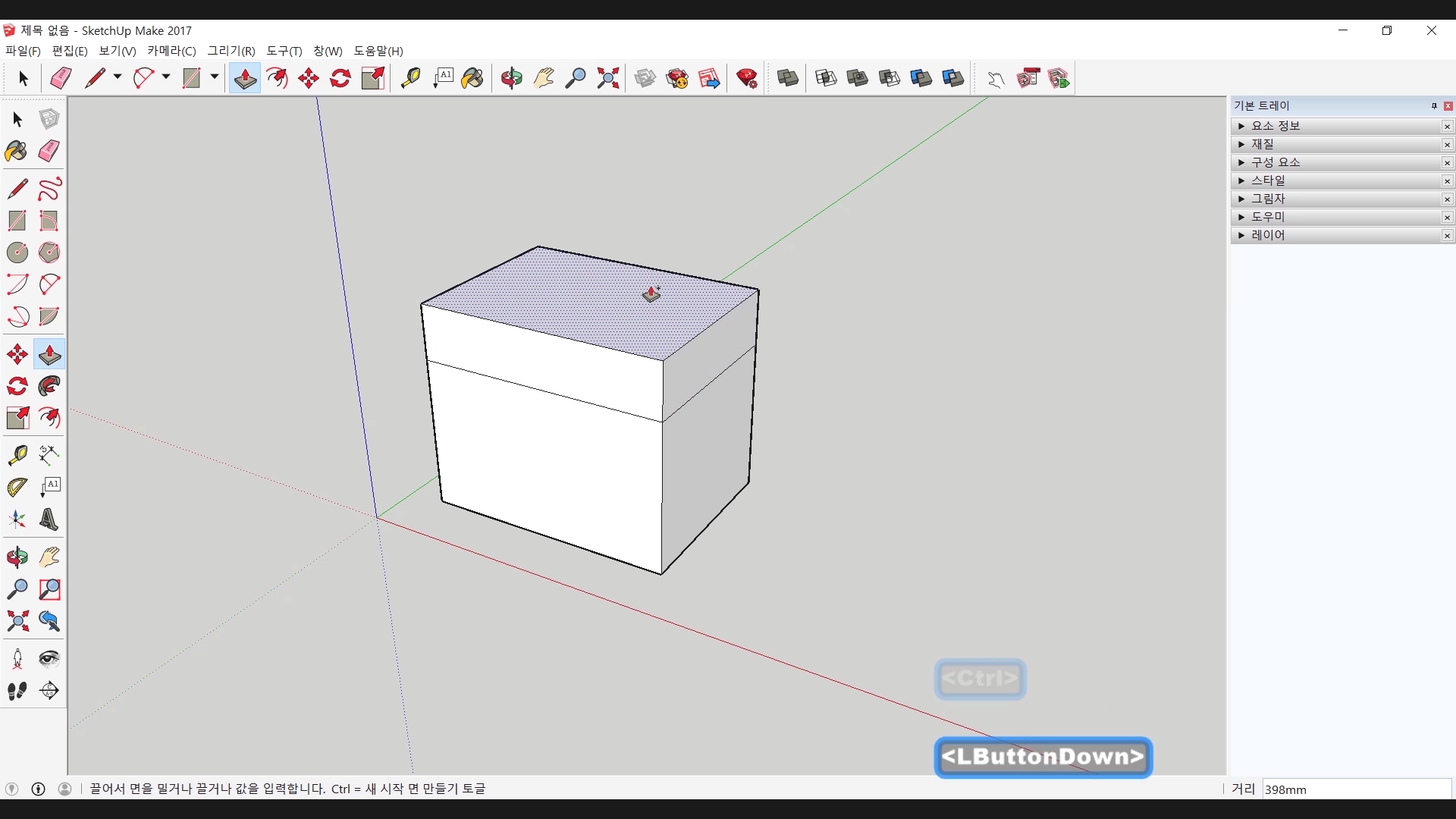Select the Orbit tool in left toolbar
This screenshot has height=819, width=1456.
click(x=17, y=557)
